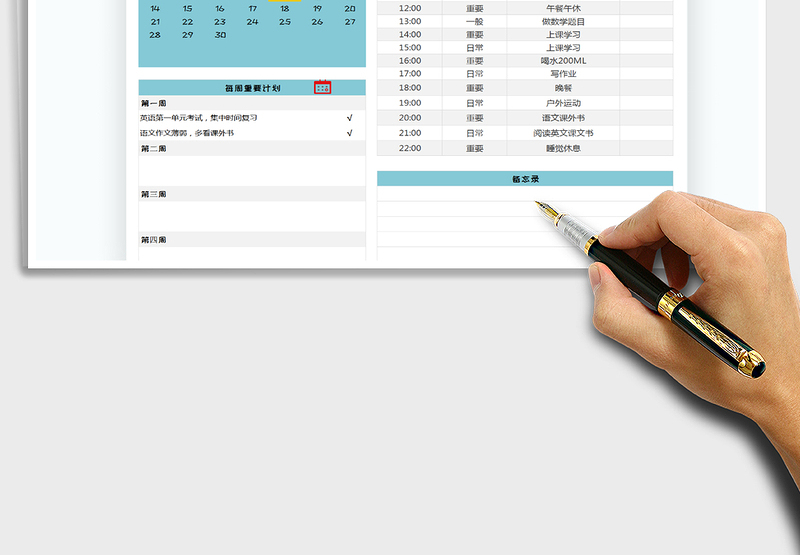Click the checkmark for 语文作文薄弱 row
The width and height of the screenshot is (800, 555).
coord(349,133)
